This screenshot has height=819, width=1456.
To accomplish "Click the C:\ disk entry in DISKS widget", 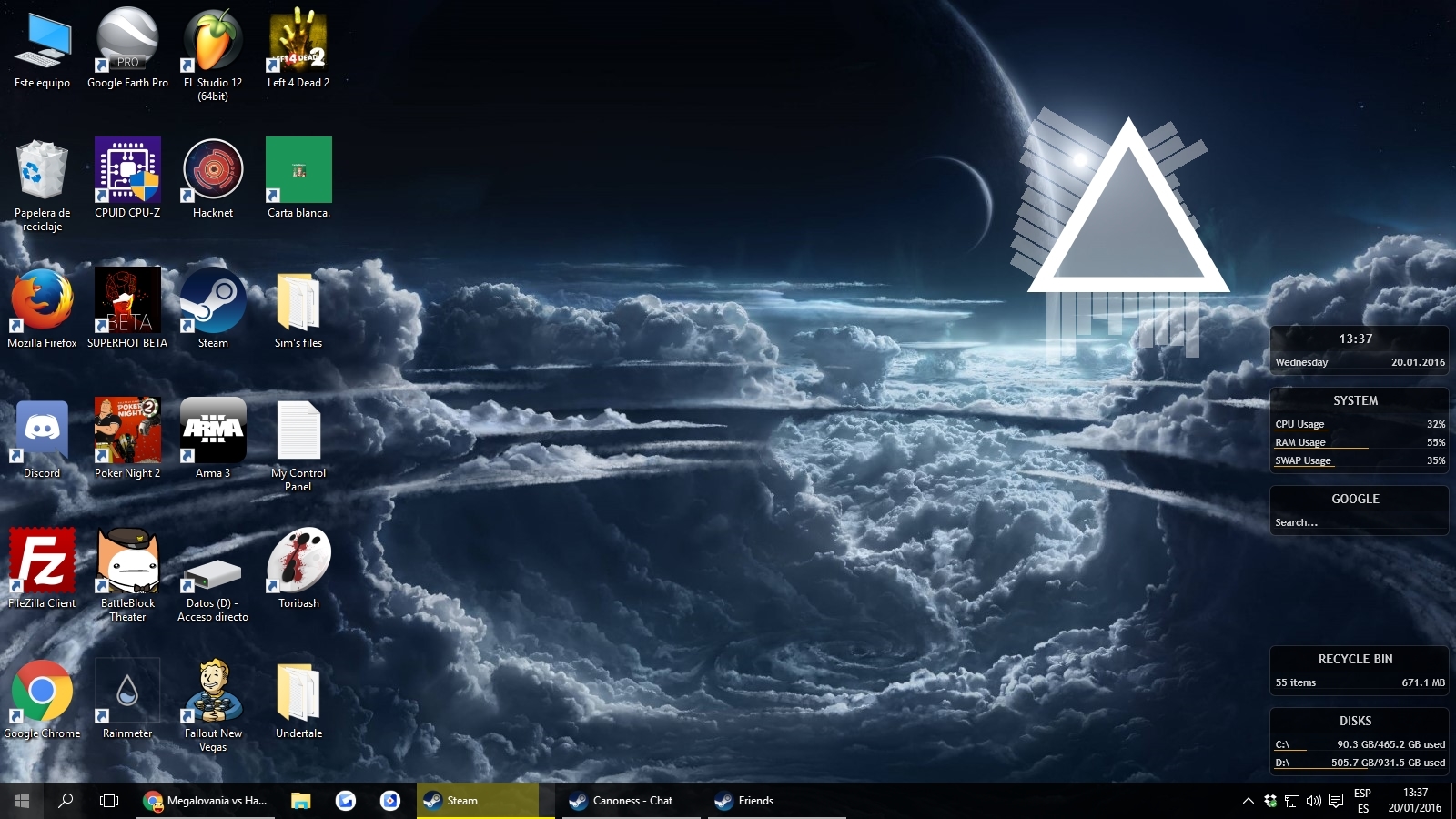I will click(1360, 744).
